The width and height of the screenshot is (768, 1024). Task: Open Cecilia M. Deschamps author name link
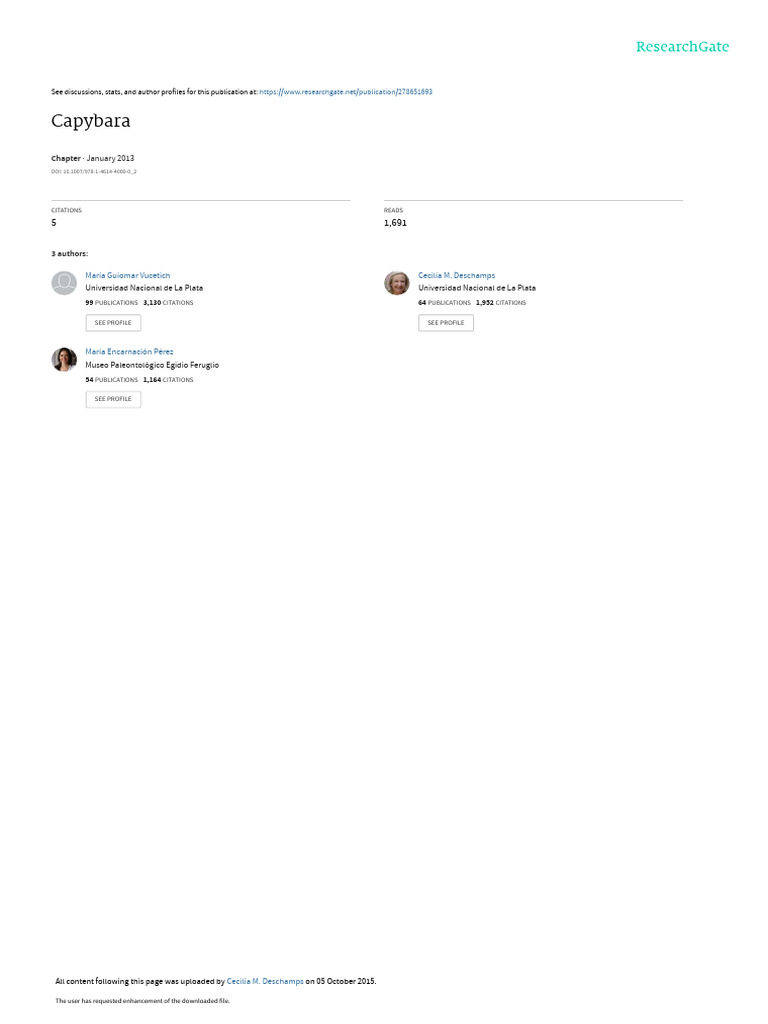coord(456,276)
